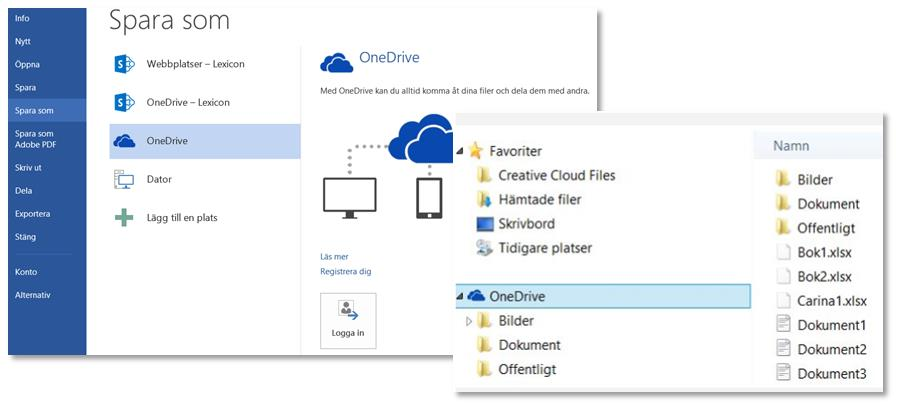Collapse the OneDrive tree node

pos(460,297)
